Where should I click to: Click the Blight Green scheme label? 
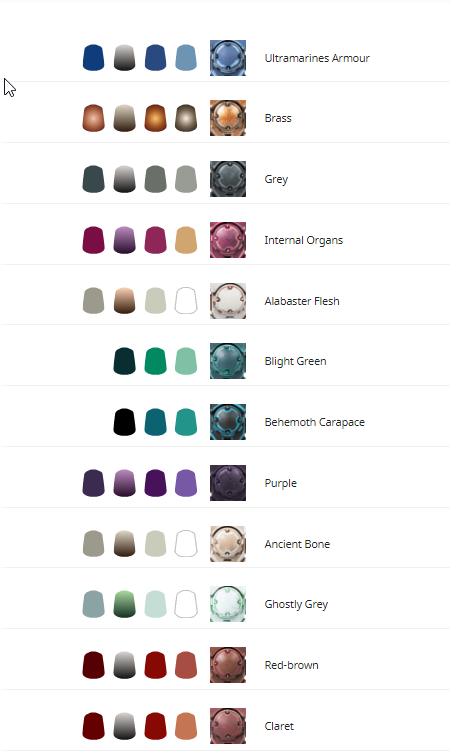click(x=295, y=362)
